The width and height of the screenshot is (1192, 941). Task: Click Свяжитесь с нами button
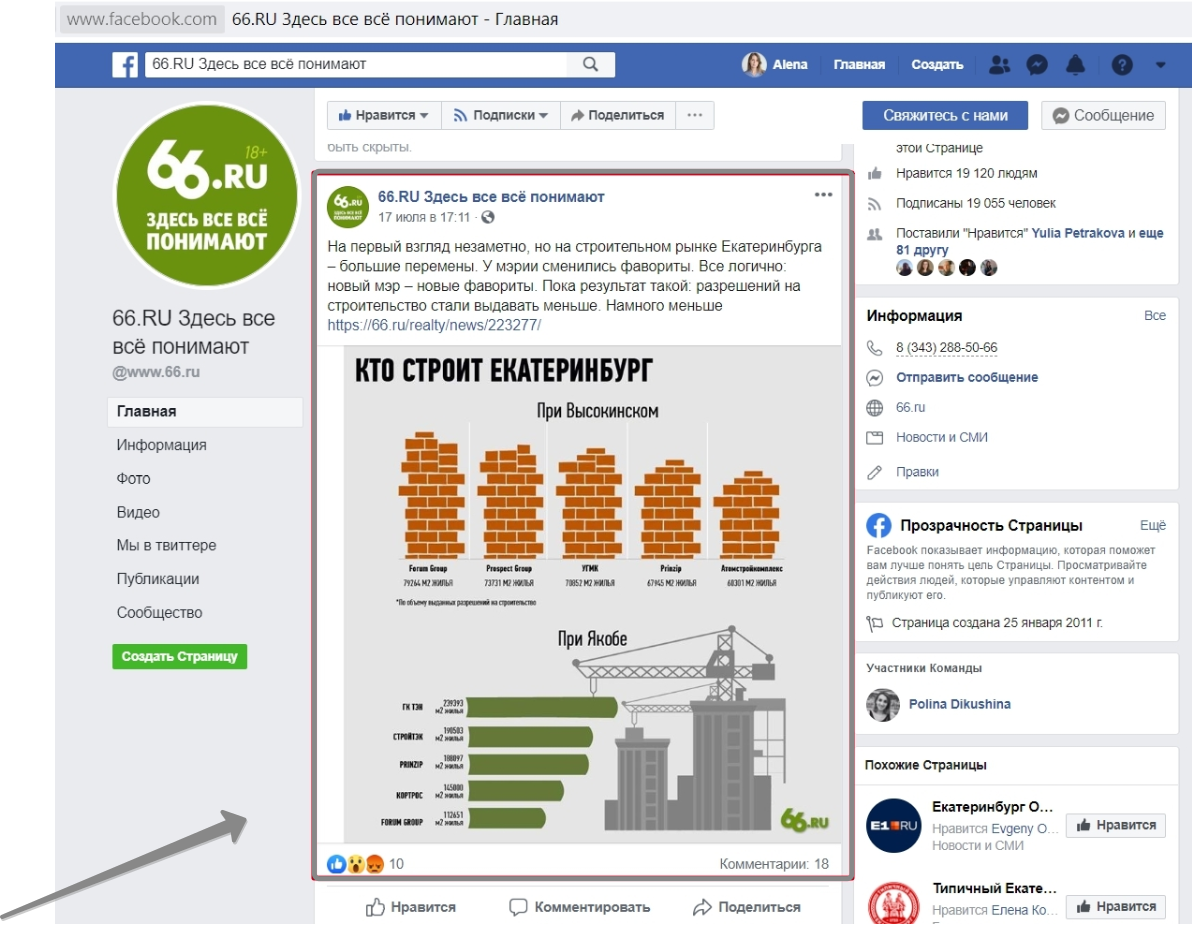click(945, 116)
